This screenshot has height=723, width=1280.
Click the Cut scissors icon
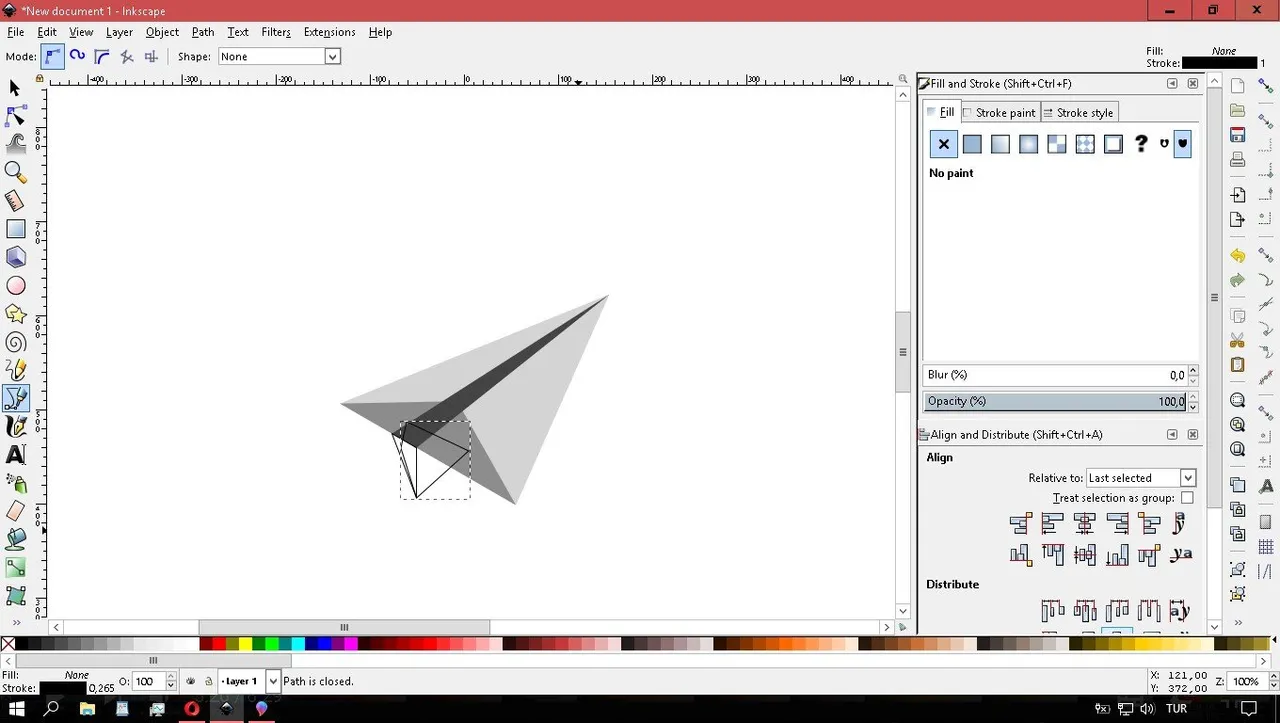tap(1238, 340)
